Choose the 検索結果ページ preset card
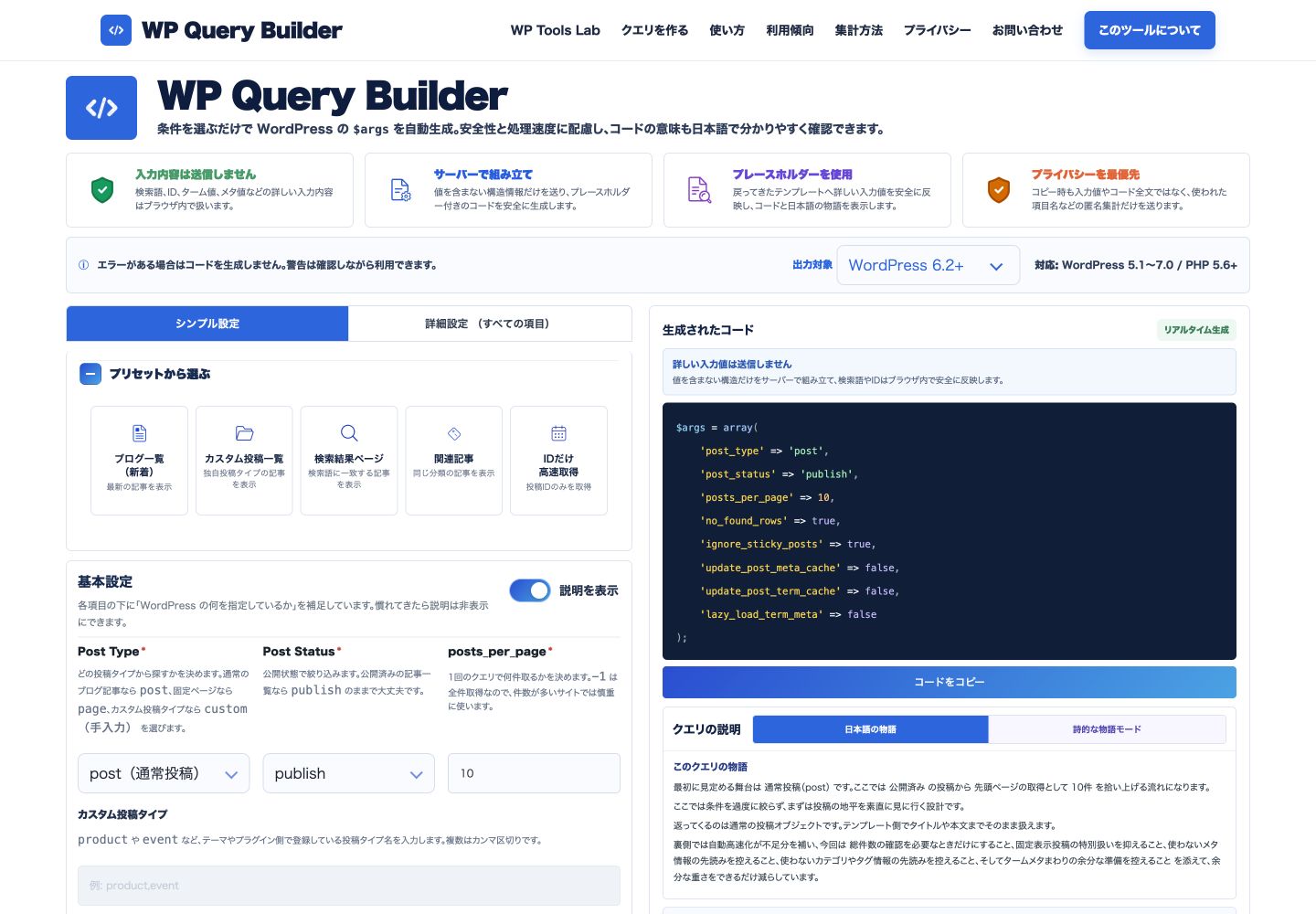 [349, 461]
